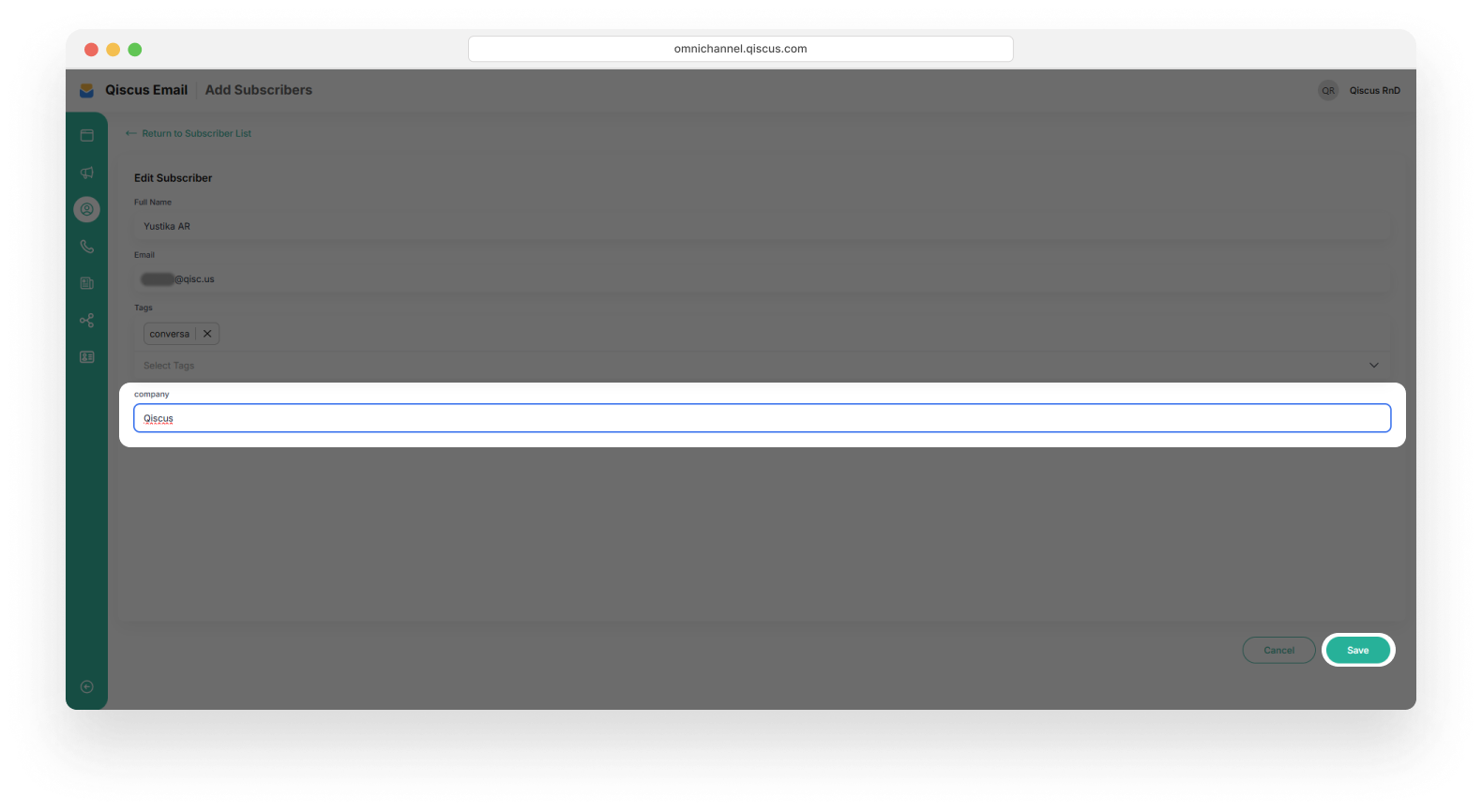The width and height of the screenshot is (1482, 812).
Task: Click the company field containing Qiscus
Action: click(762, 418)
